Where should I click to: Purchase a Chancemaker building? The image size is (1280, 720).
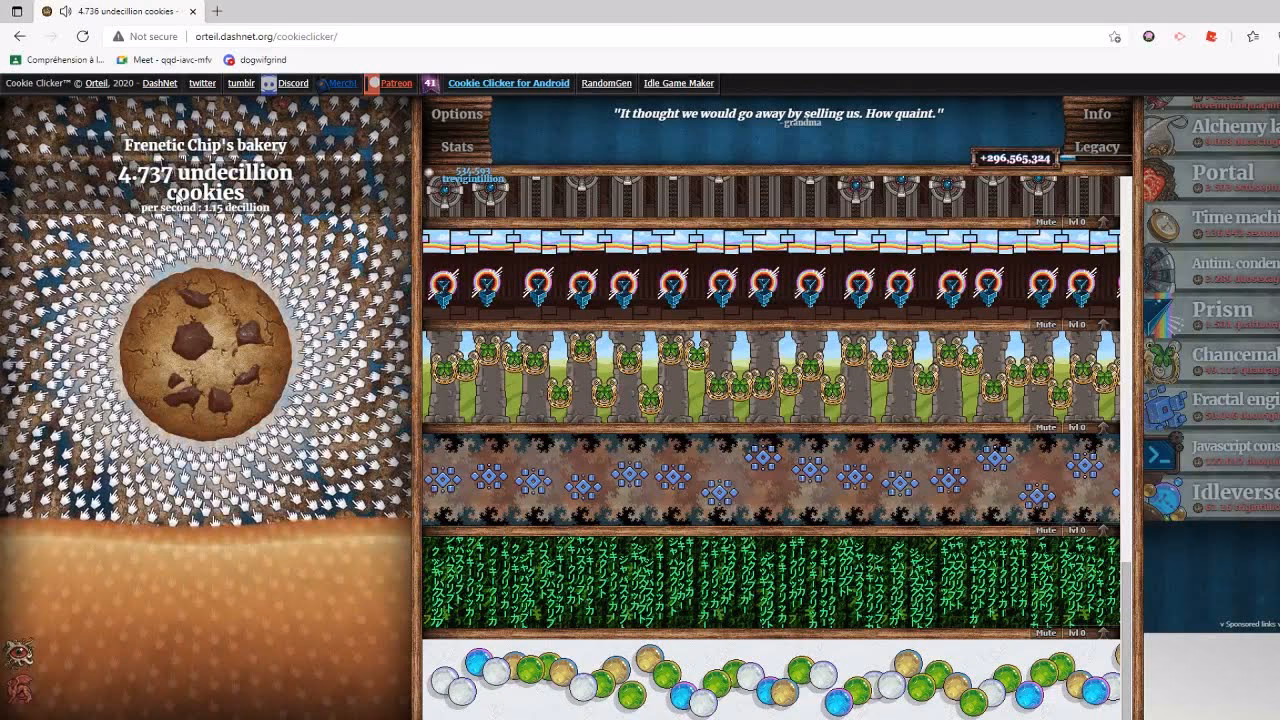pyautogui.click(x=1212, y=362)
